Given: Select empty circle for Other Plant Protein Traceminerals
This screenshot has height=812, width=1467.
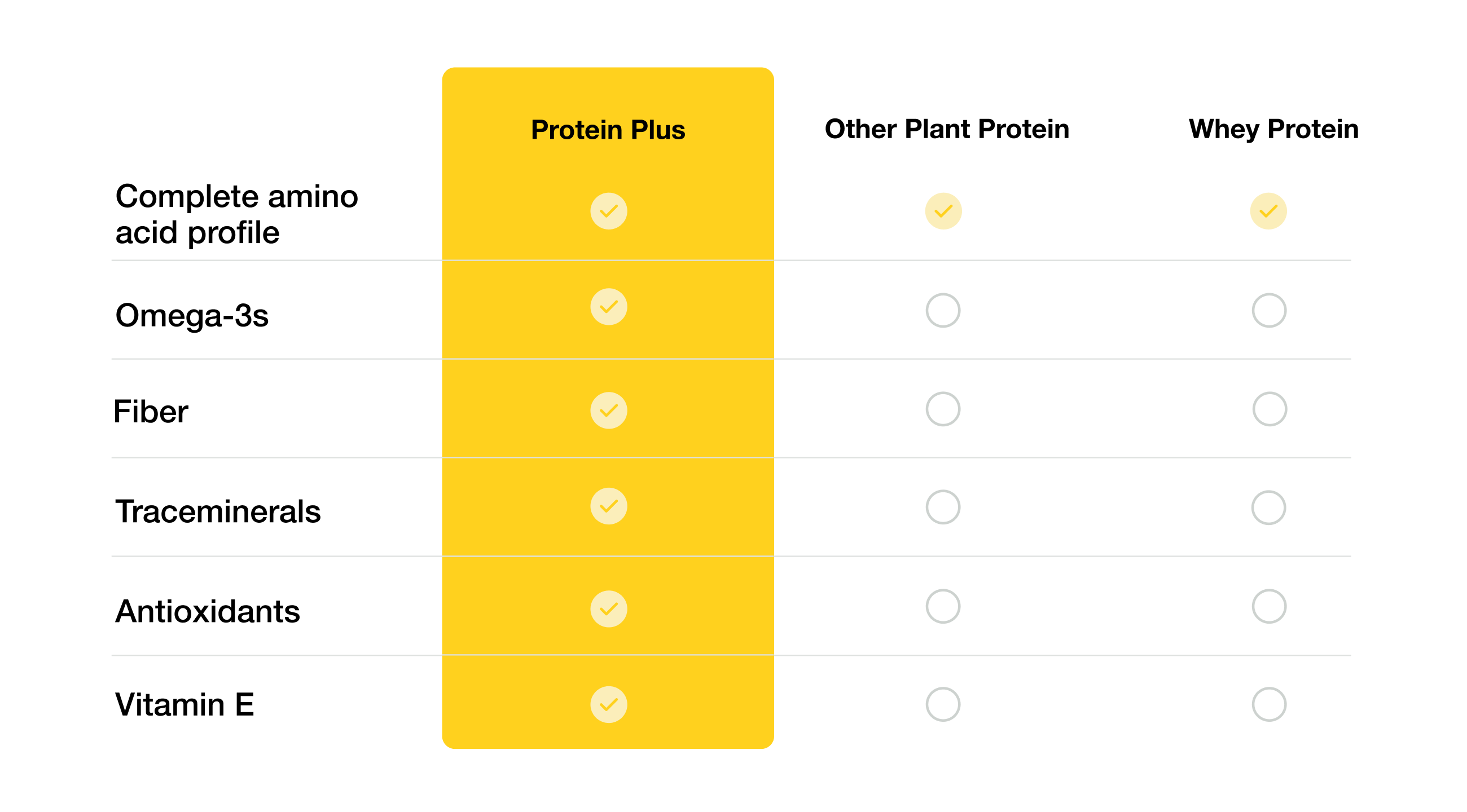Looking at the screenshot, I should (943, 507).
